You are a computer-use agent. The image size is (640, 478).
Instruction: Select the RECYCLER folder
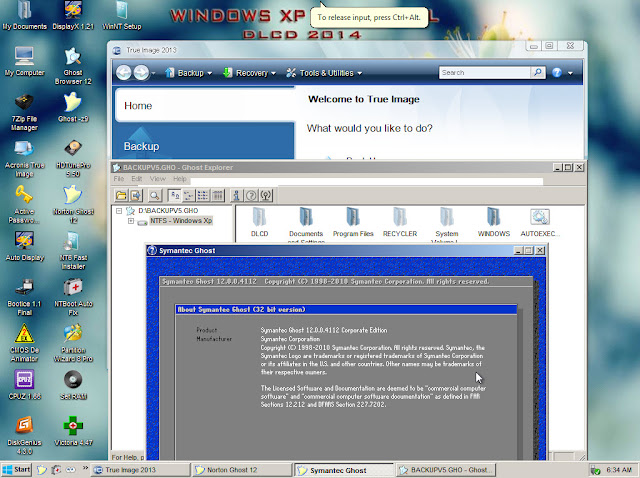pyautogui.click(x=400, y=222)
